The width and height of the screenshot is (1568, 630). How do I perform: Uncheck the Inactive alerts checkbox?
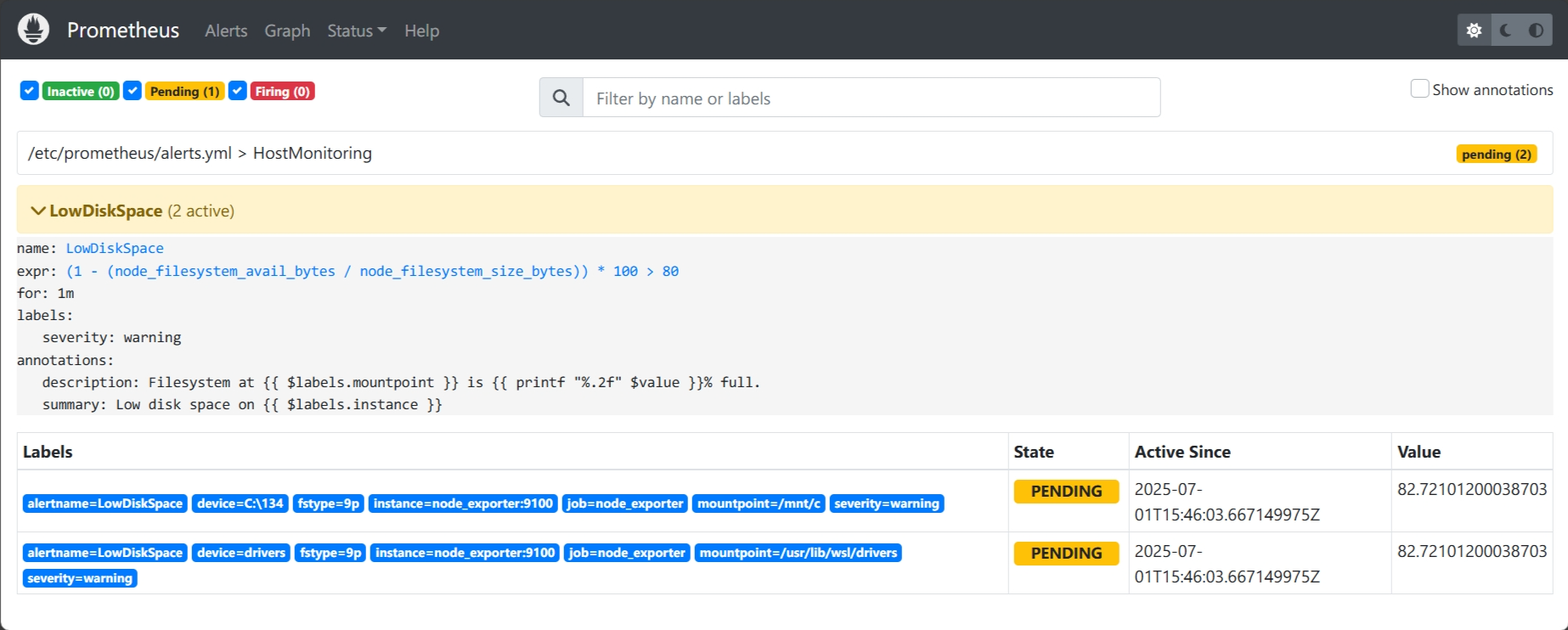click(x=30, y=91)
